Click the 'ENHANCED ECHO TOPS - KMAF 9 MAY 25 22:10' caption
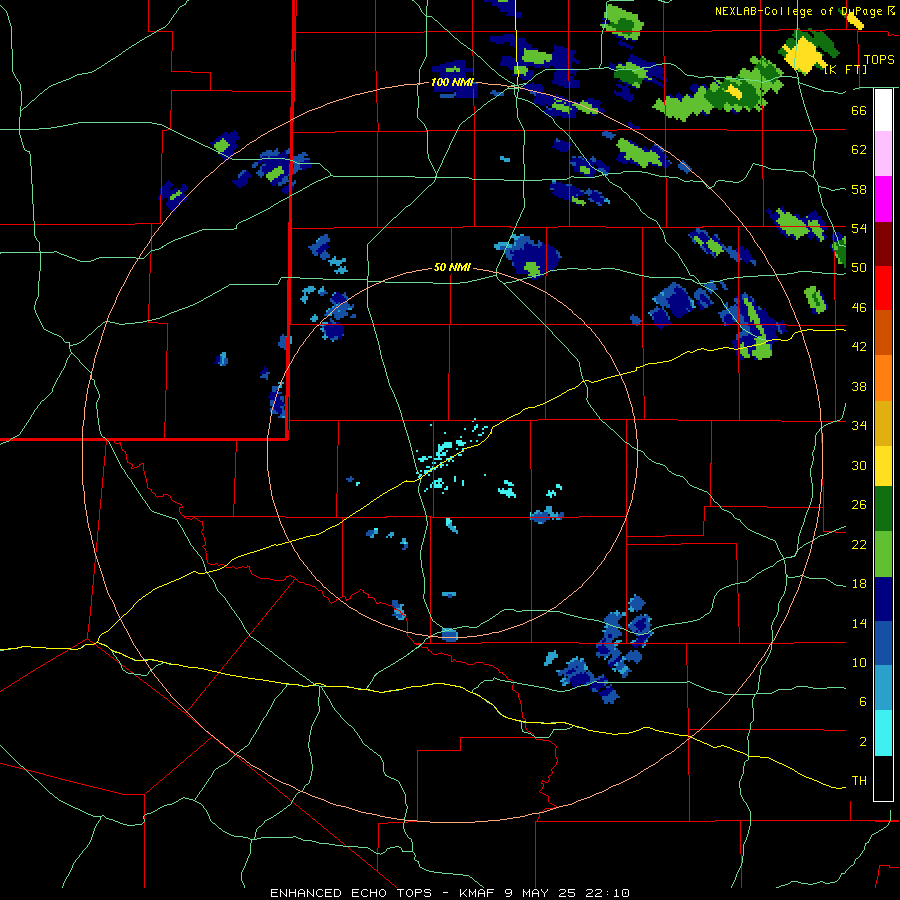This screenshot has height=900, width=900. point(450,893)
